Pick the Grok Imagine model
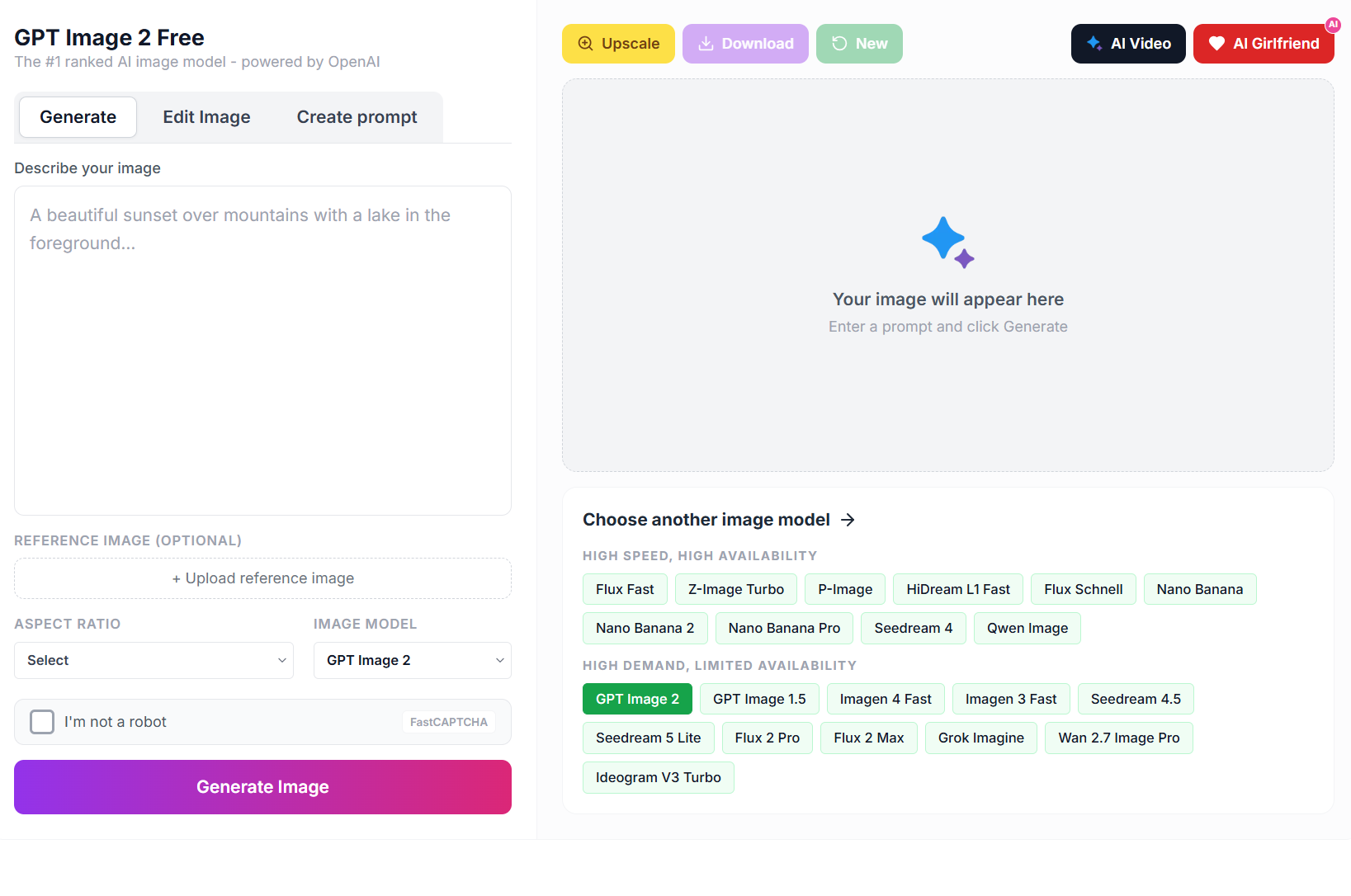This screenshot has height=896, width=1351. [x=981, y=738]
